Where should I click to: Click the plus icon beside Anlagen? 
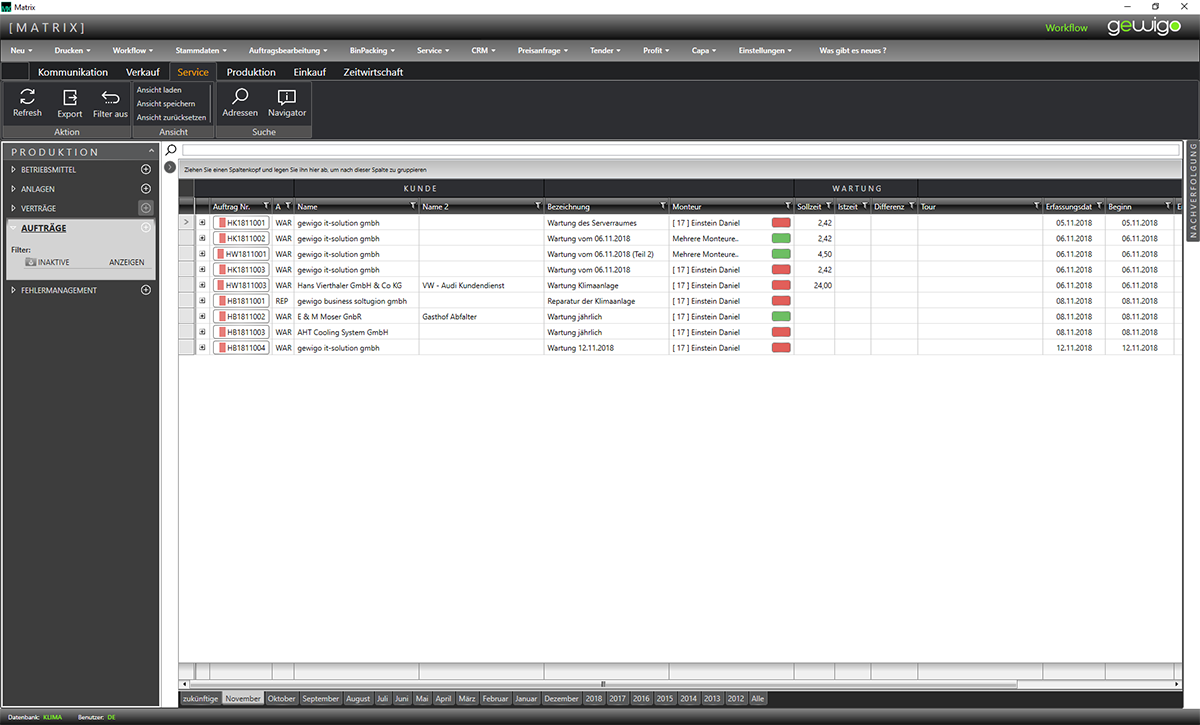pos(146,189)
